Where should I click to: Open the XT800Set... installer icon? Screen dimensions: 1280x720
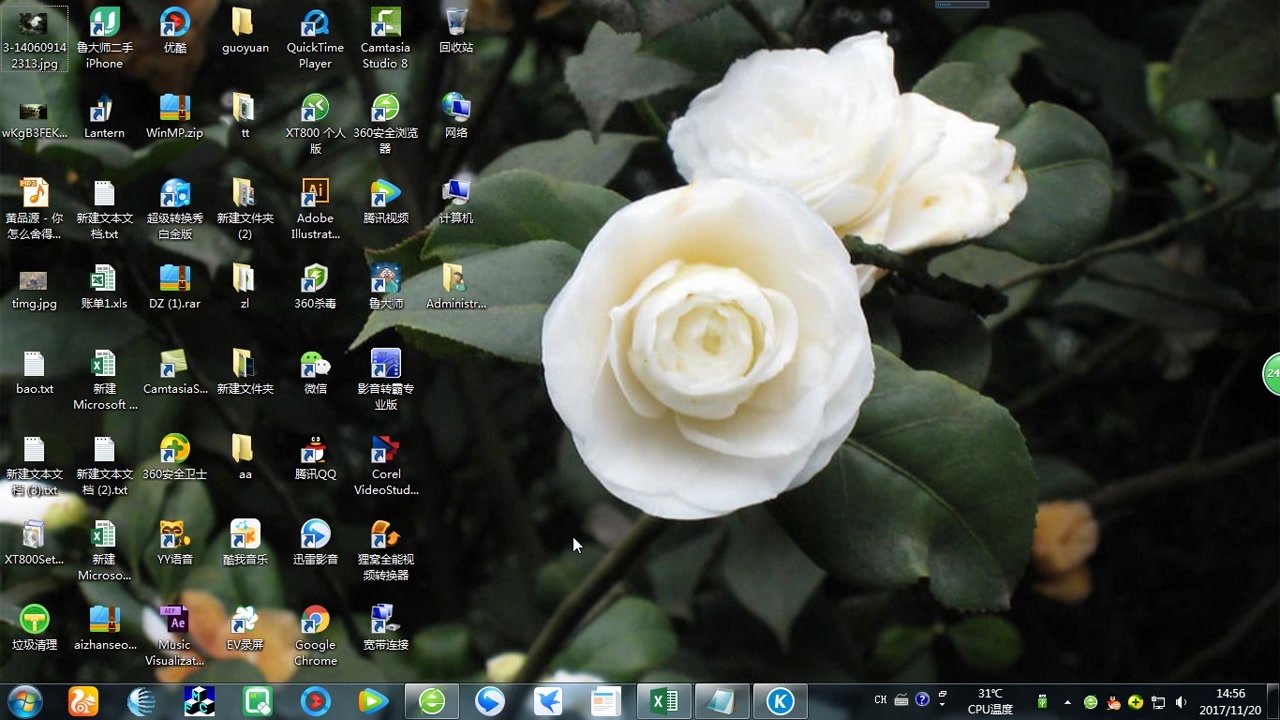pos(34,543)
